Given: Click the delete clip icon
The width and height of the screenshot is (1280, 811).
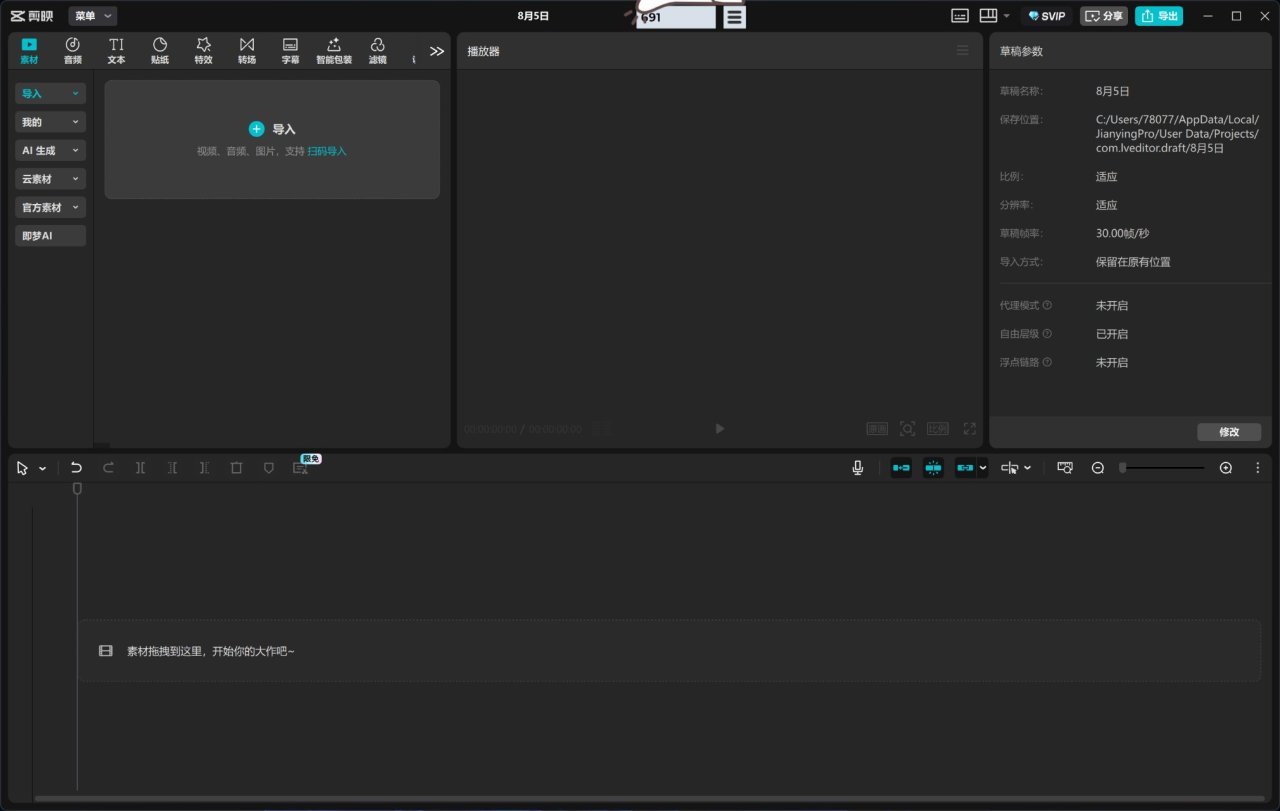Looking at the screenshot, I should coord(236,467).
